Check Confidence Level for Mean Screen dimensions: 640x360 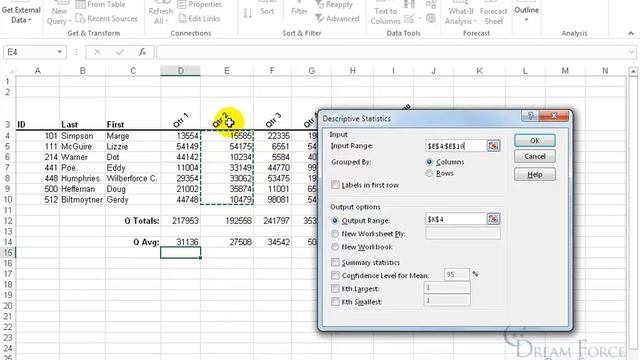(x=335, y=276)
